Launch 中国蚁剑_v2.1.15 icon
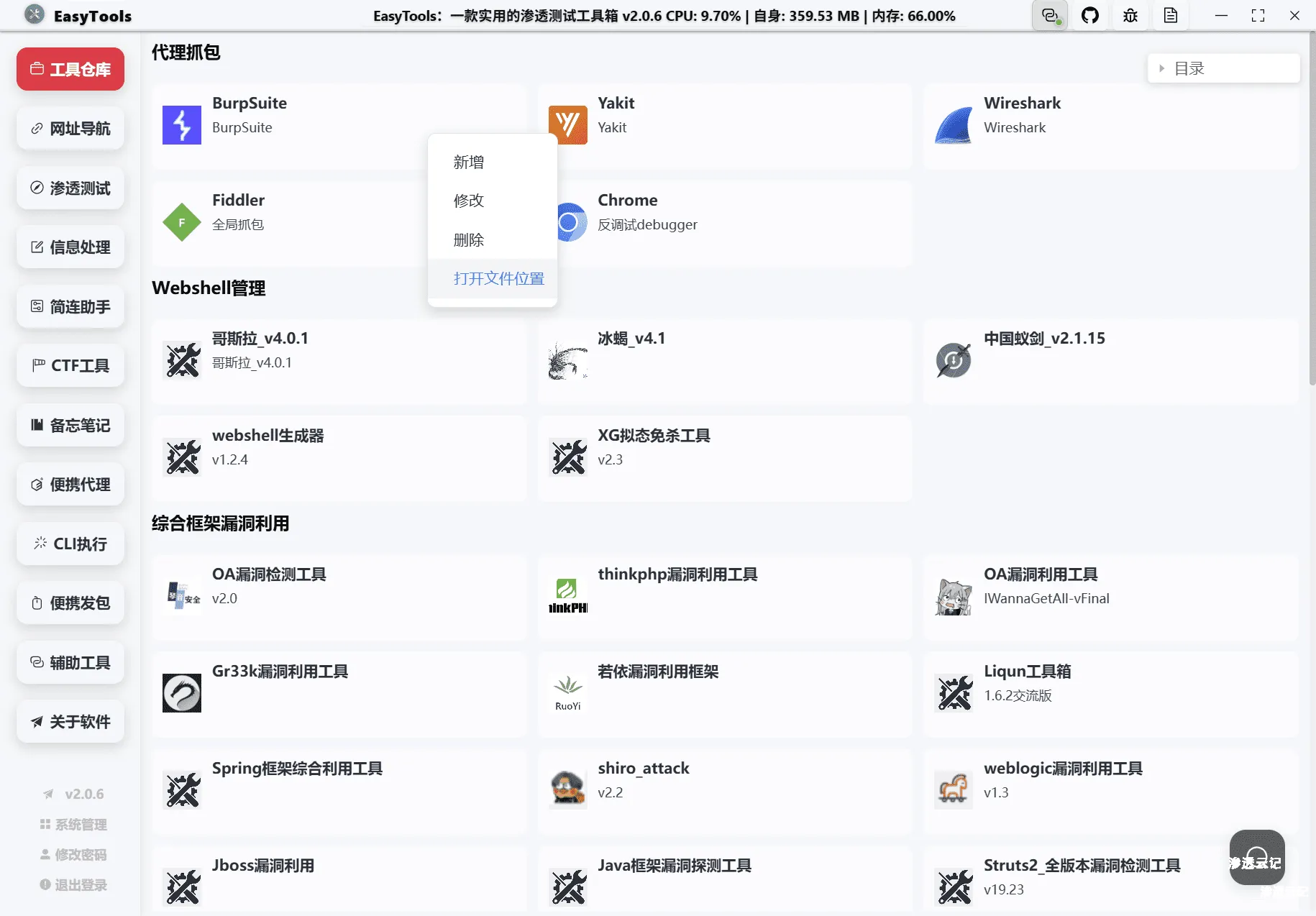Viewport: 1316px width, 916px height. point(953,359)
